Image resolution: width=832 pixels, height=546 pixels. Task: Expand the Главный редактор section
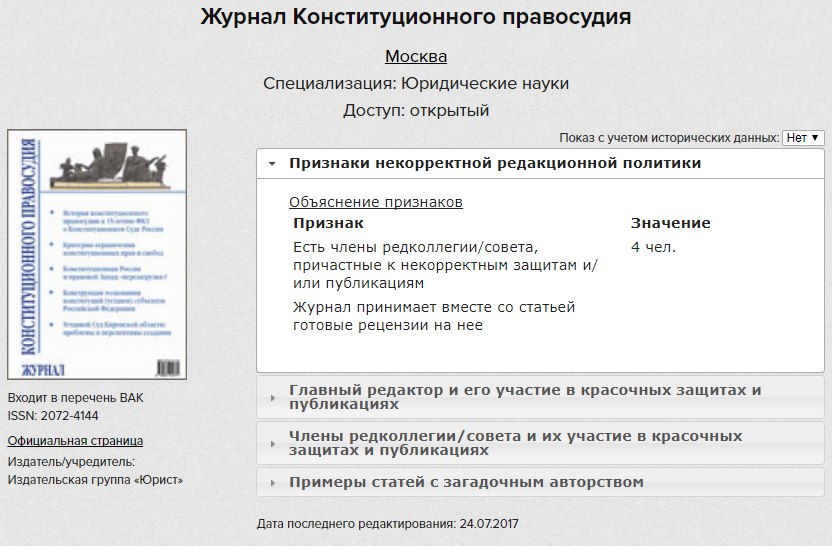click(x=540, y=397)
